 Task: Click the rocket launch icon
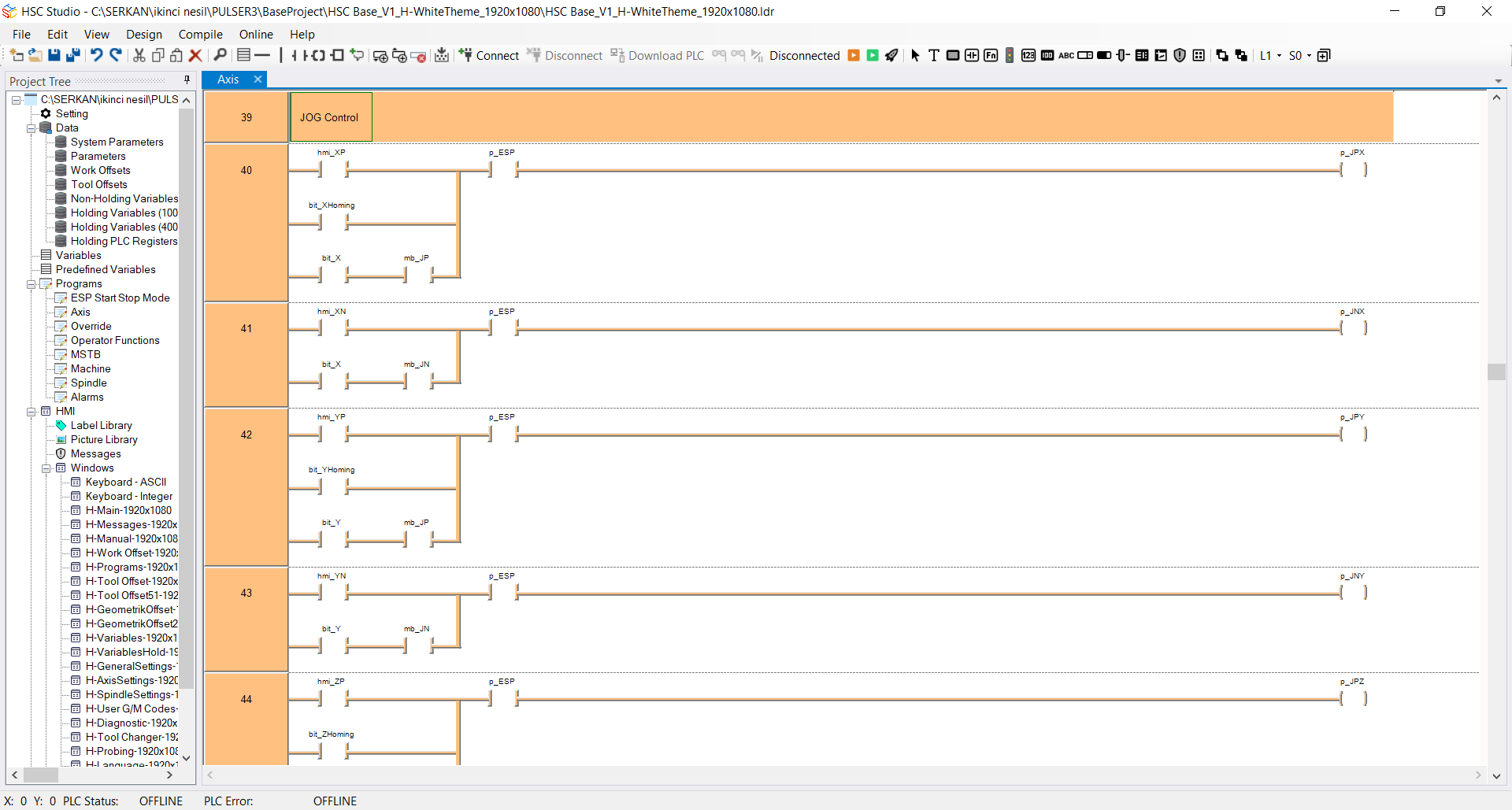(891, 55)
